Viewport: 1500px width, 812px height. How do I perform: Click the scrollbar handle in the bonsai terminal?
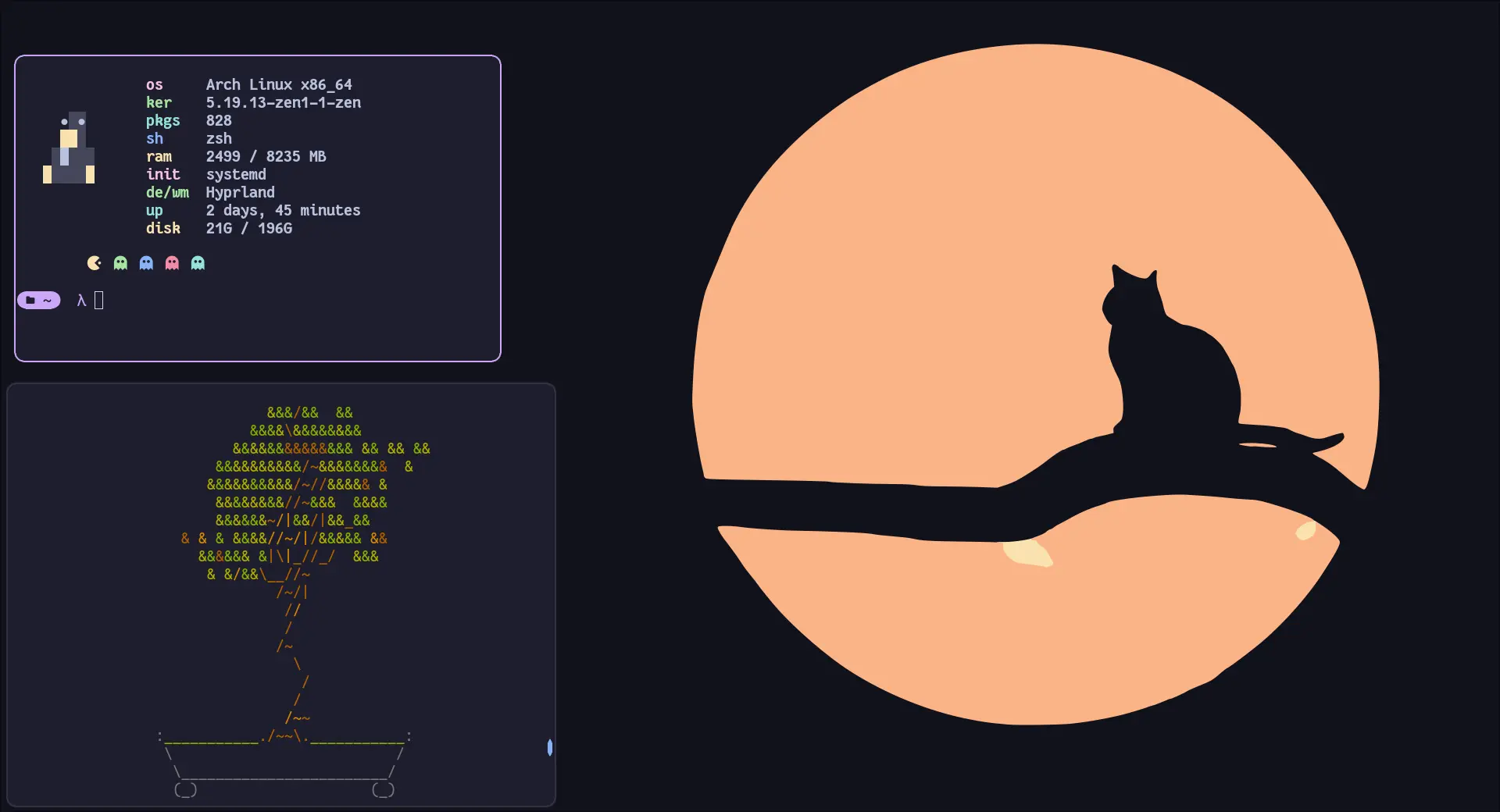click(x=550, y=747)
